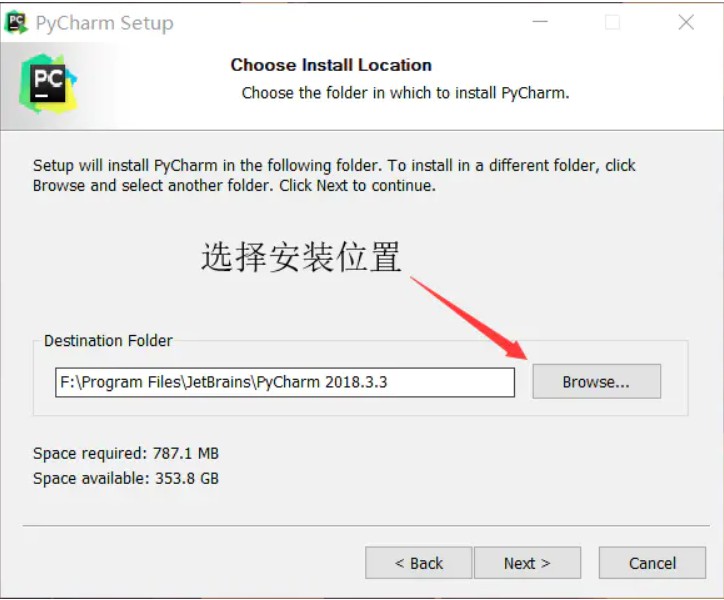The width and height of the screenshot is (724, 600).
Task: Click the Choose Install Location heading
Action: [x=331, y=65]
